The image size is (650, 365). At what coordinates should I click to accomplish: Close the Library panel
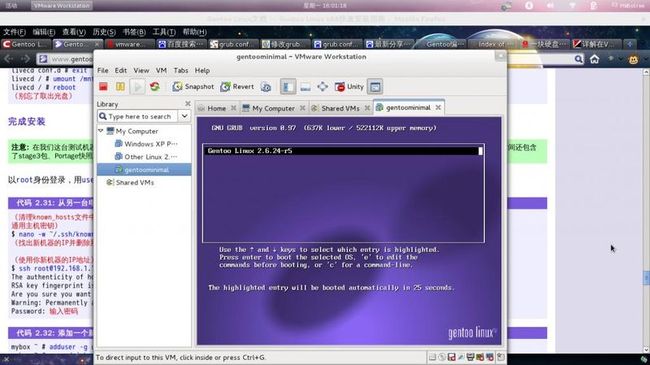coord(188,104)
